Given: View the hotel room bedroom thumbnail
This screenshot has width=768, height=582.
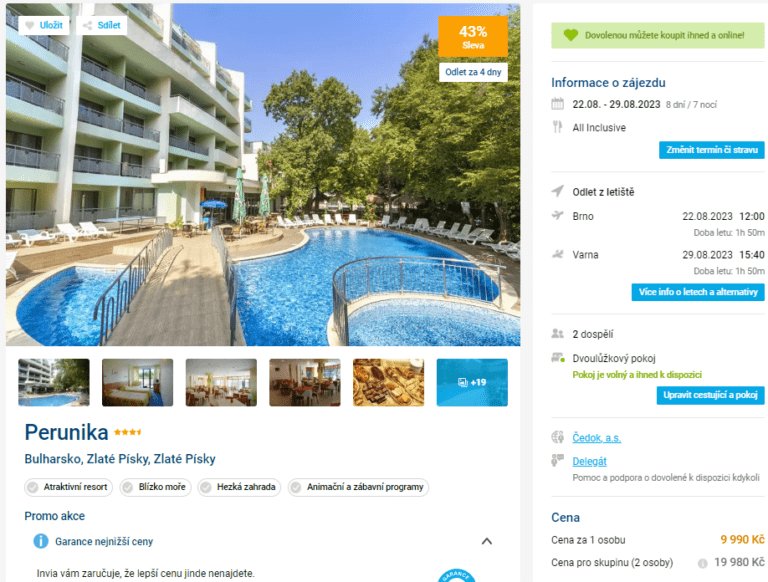Looking at the screenshot, I should pyautogui.click(x=138, y=382).
